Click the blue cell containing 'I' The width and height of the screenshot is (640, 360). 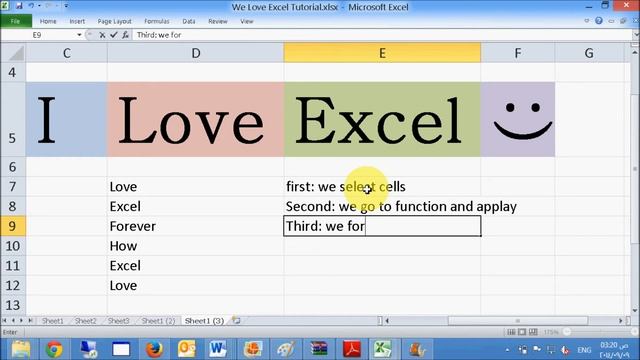click(x=67, y=120)
